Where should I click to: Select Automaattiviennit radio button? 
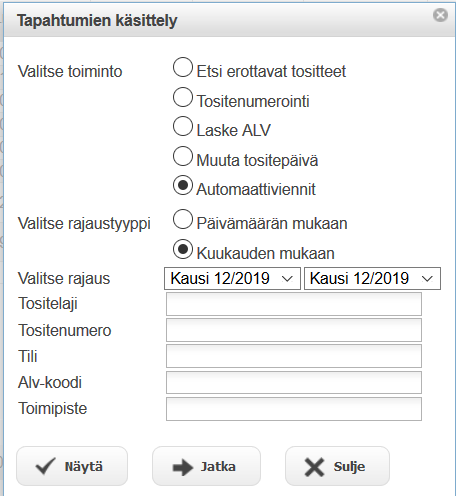183,185
